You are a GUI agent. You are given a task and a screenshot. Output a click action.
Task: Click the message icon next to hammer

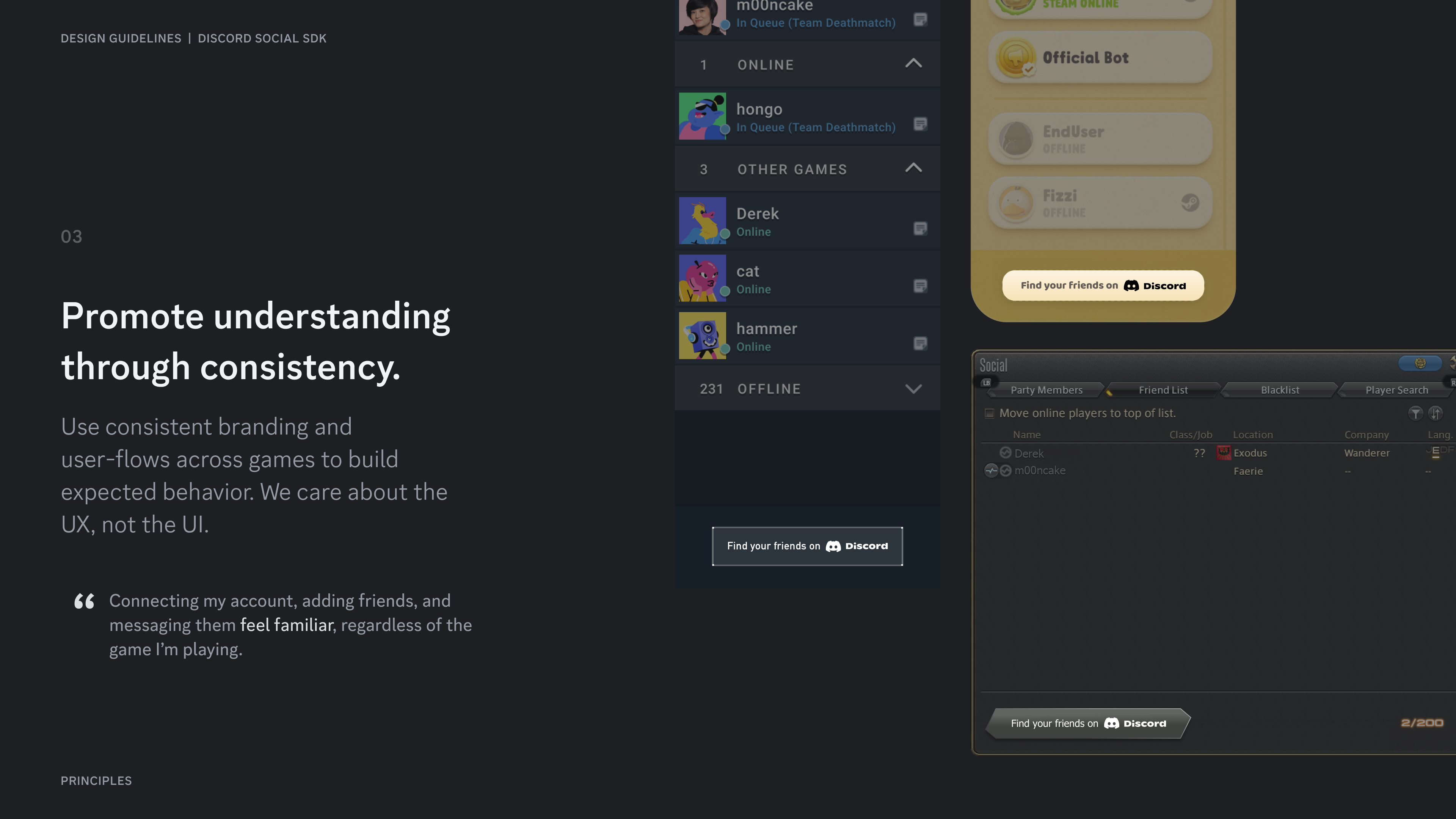(x=920, y=344)
